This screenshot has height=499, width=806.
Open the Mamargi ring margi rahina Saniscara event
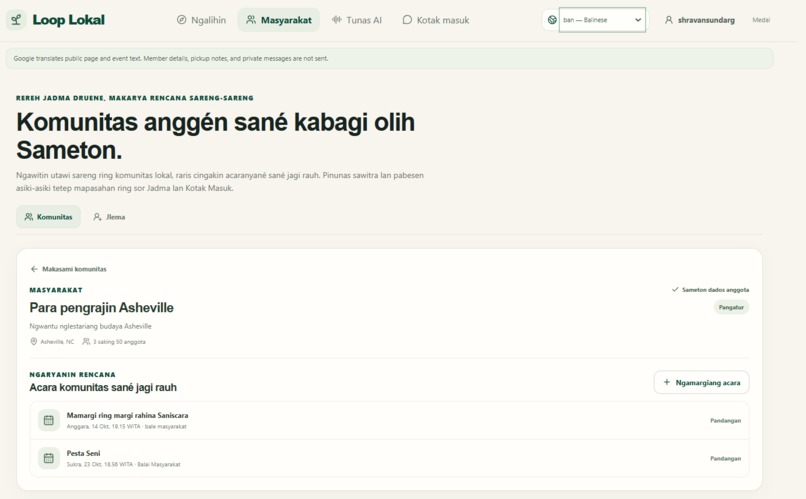[x=389, y=420]
